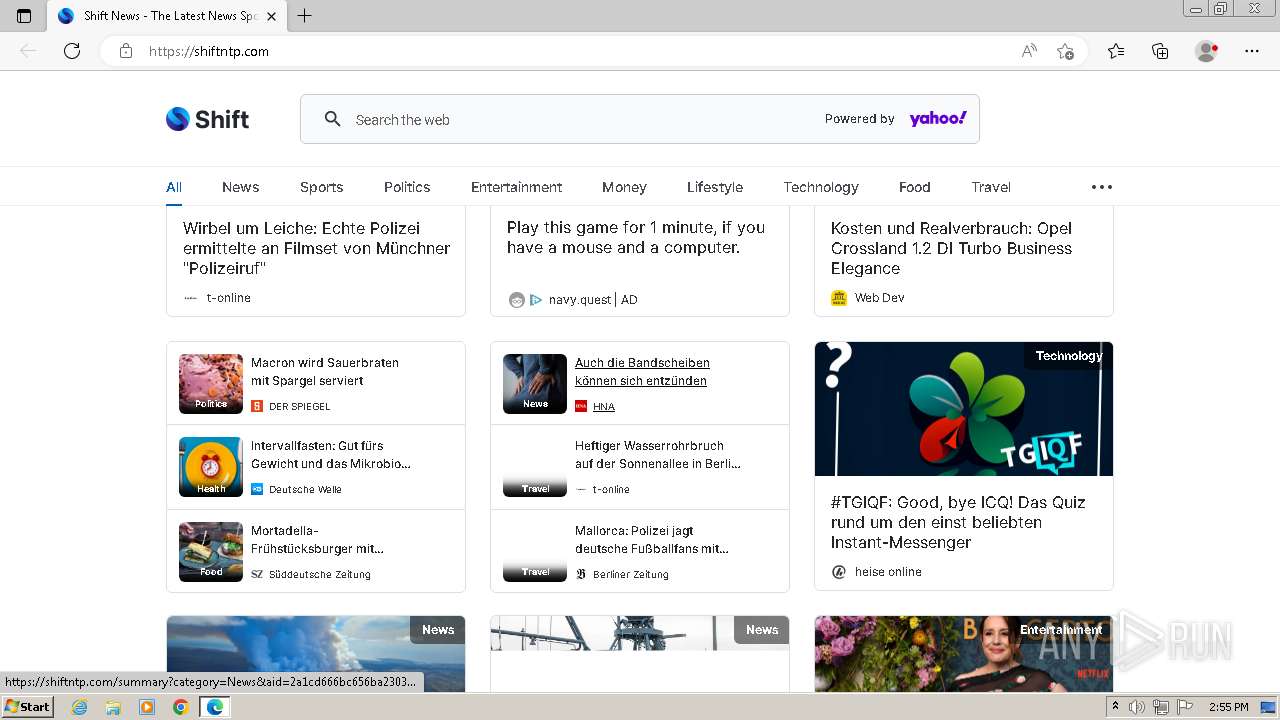Image resolution: width=1280 pixels, height=720 pixels.
Task: Open Macron wird Sauerbraten article
Action: tap(325, 372)
